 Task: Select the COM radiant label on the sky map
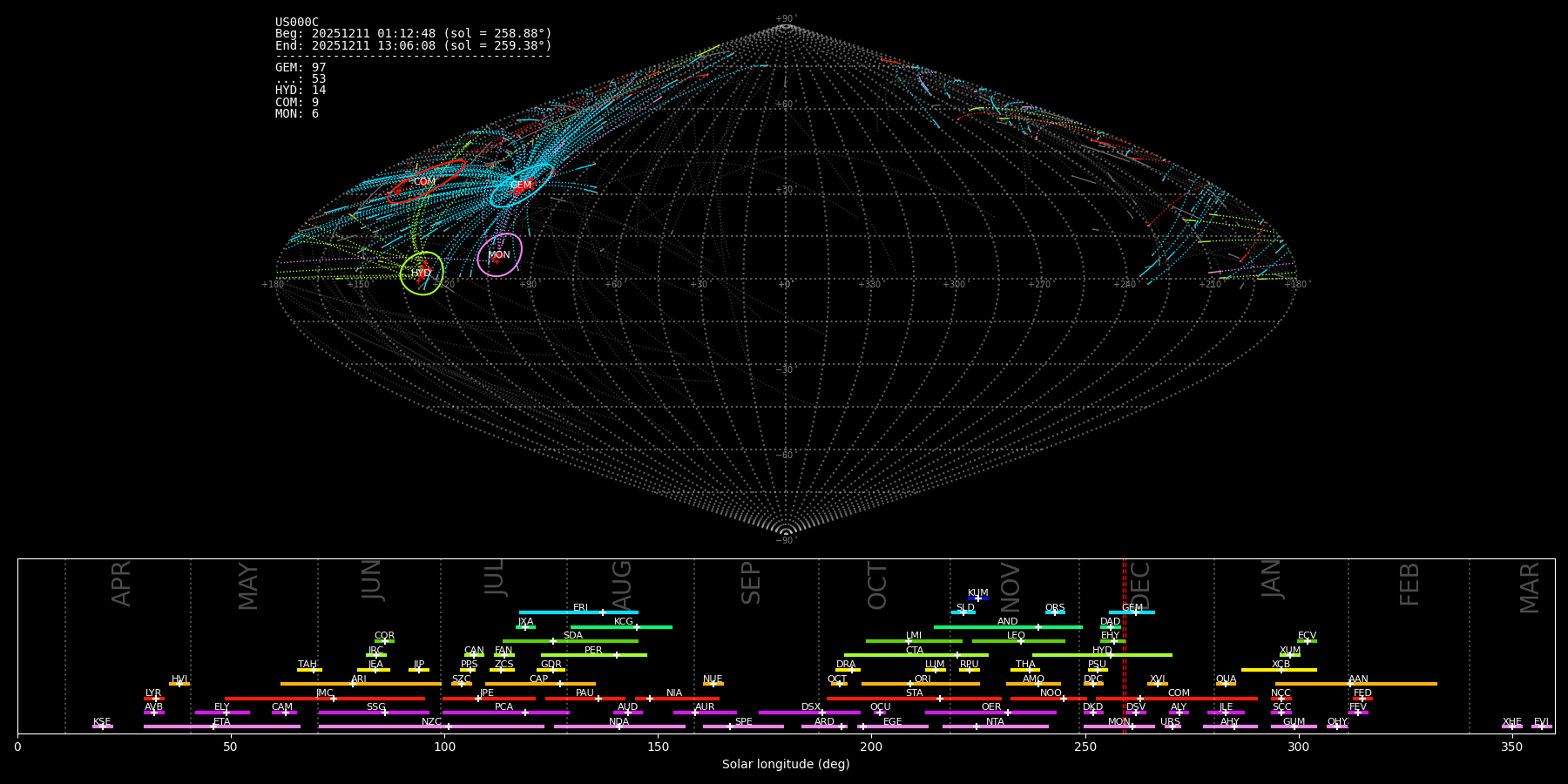[425, 182]
